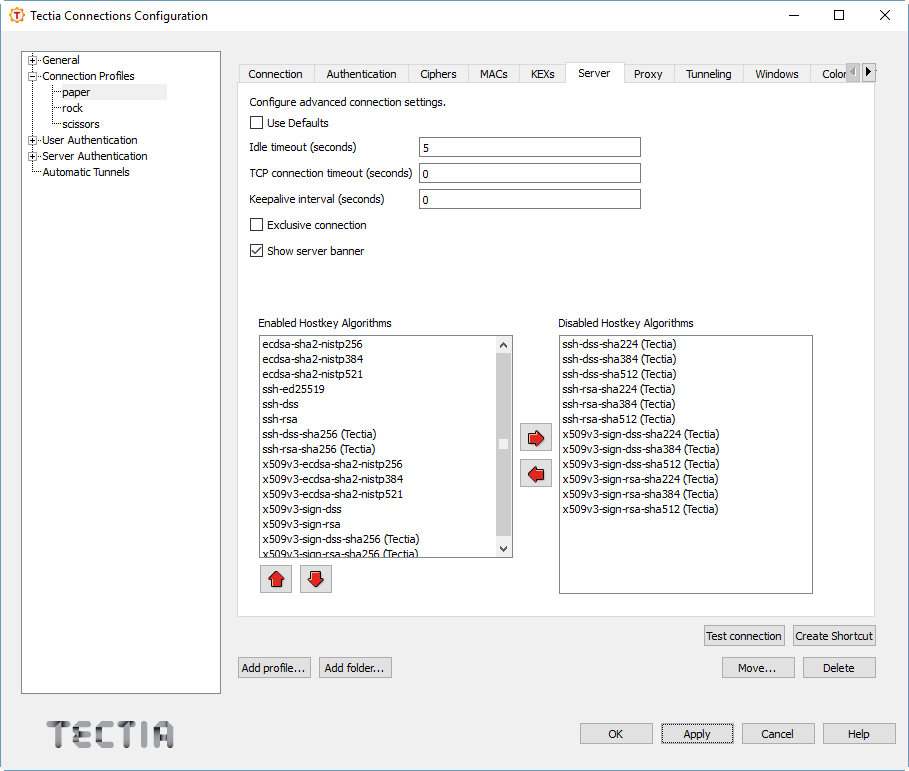Expand the User Authentication node
The image size is (909, 771).
pyautogui.click(x=31, y=140)
